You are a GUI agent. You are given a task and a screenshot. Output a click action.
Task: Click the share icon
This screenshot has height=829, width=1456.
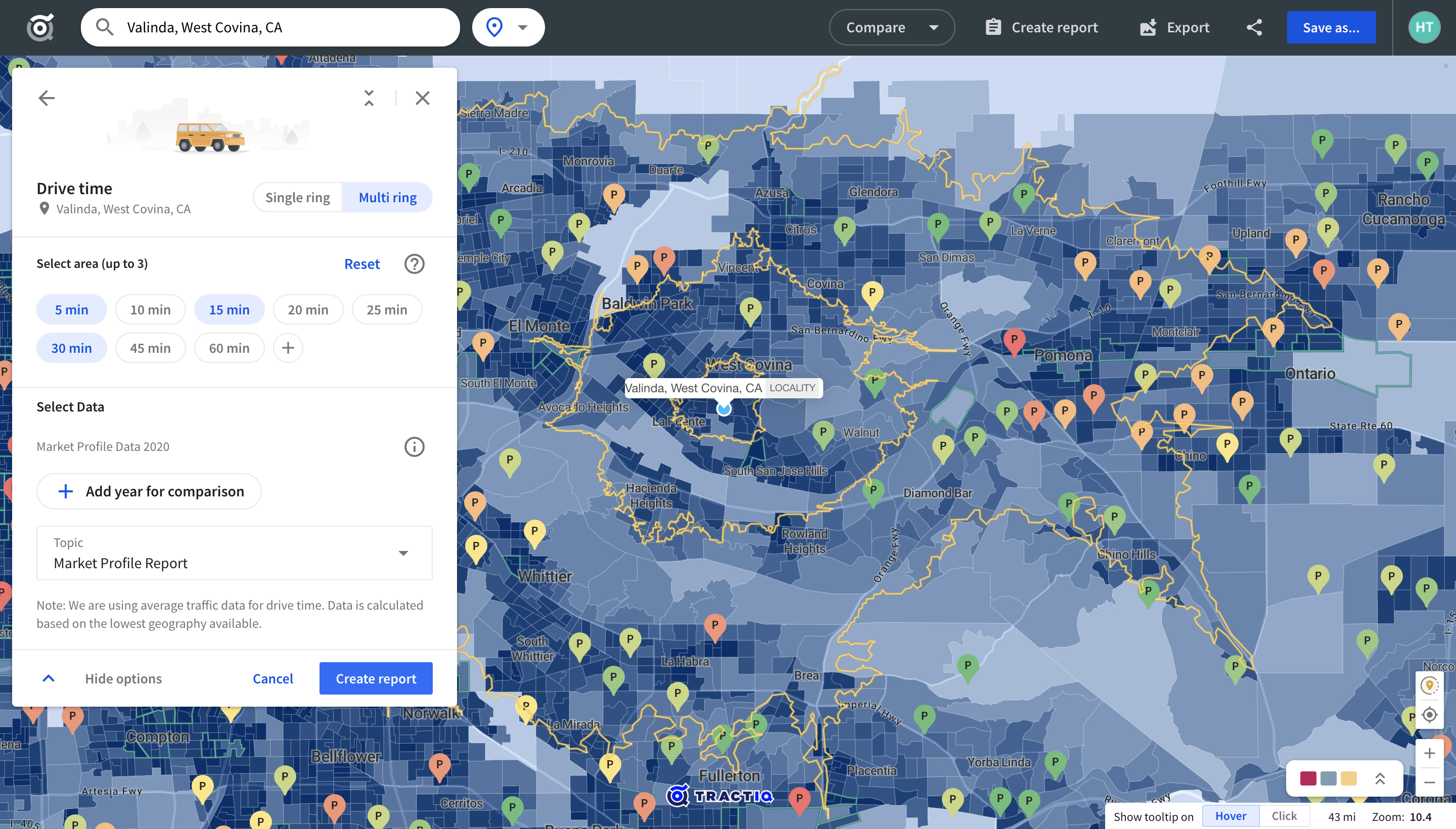coord(1254,27)
